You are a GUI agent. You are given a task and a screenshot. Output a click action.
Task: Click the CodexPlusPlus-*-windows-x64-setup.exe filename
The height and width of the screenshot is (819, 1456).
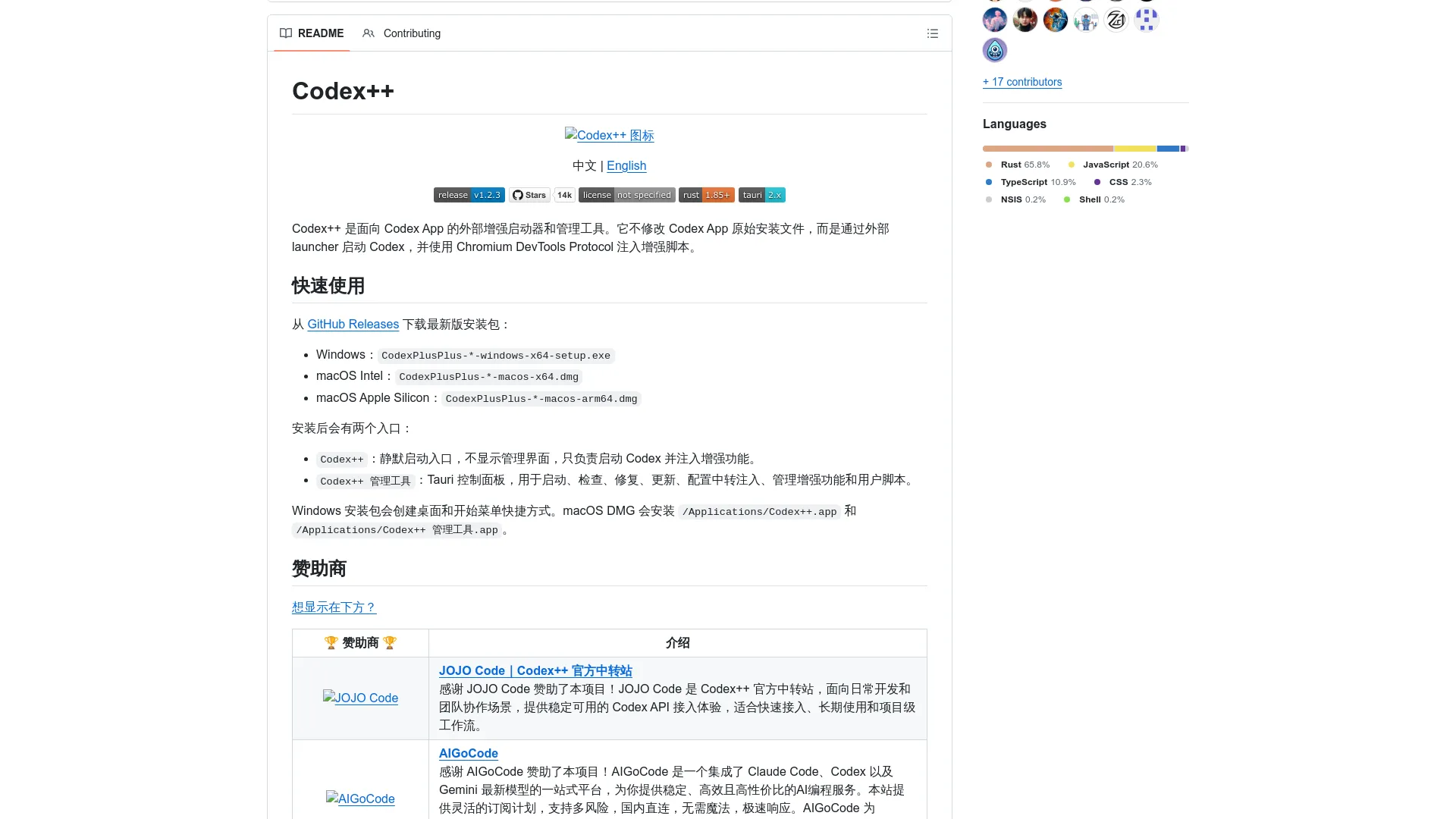(496, 356)
